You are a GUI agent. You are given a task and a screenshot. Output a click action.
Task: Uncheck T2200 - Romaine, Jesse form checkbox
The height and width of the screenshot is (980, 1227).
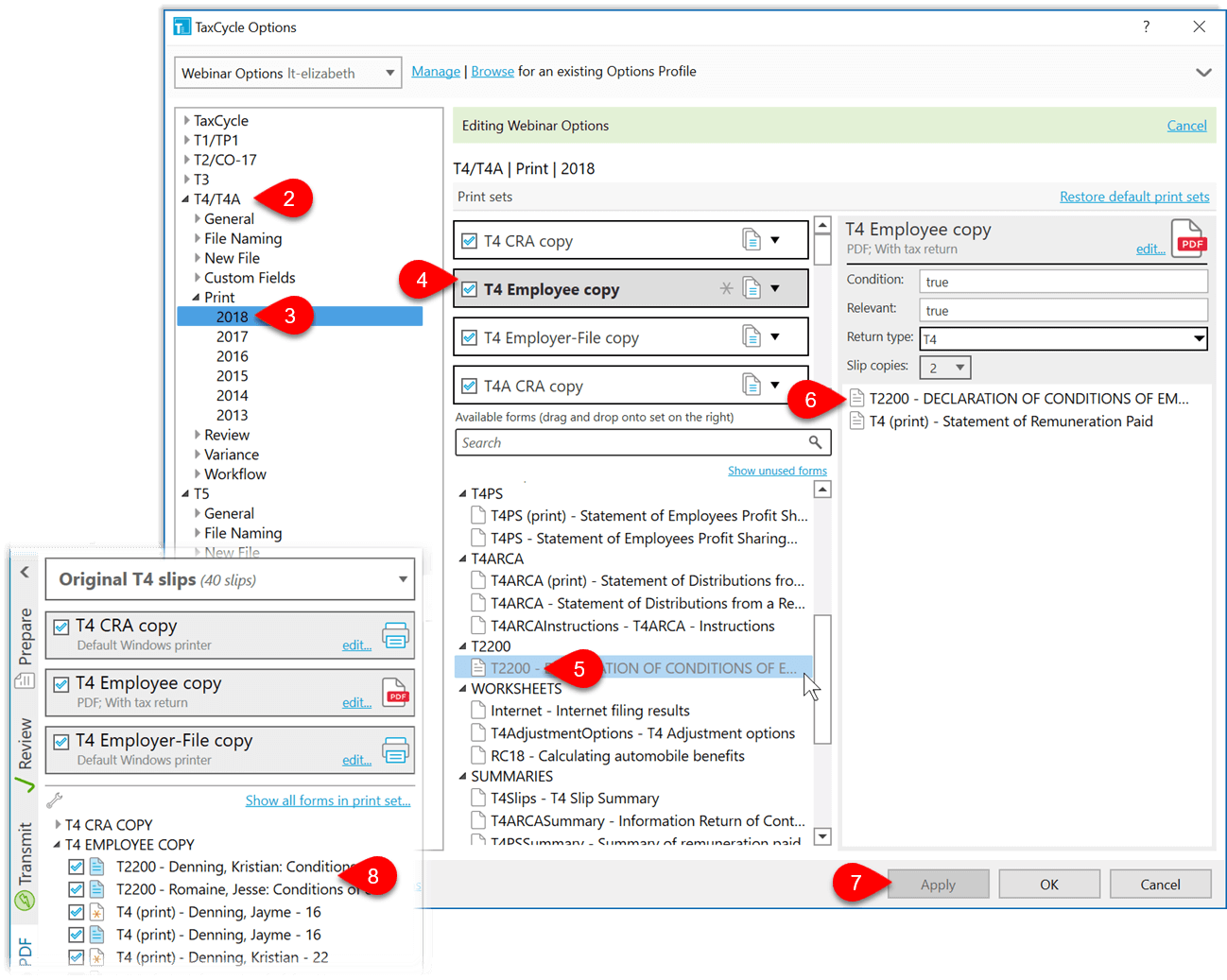[x=77, y=889]
